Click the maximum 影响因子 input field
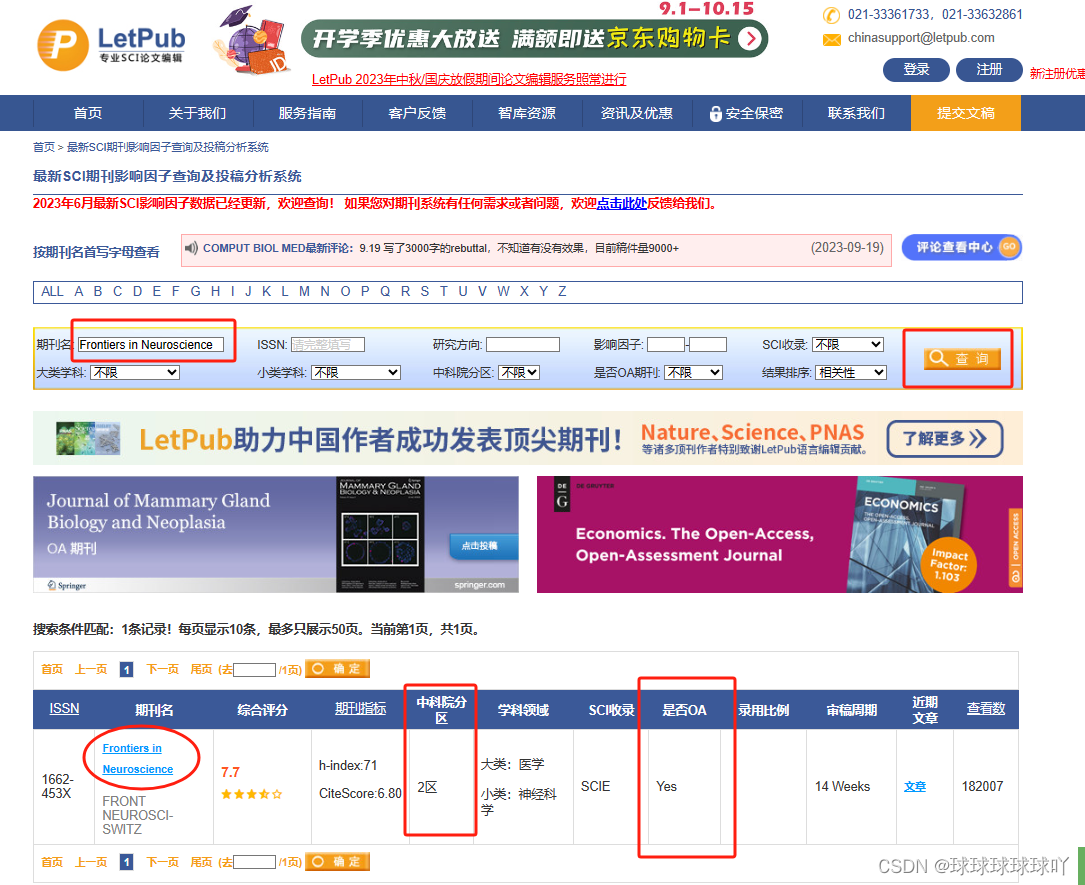The height and width of the screenshot is (885, 1085). click(708, 345)
